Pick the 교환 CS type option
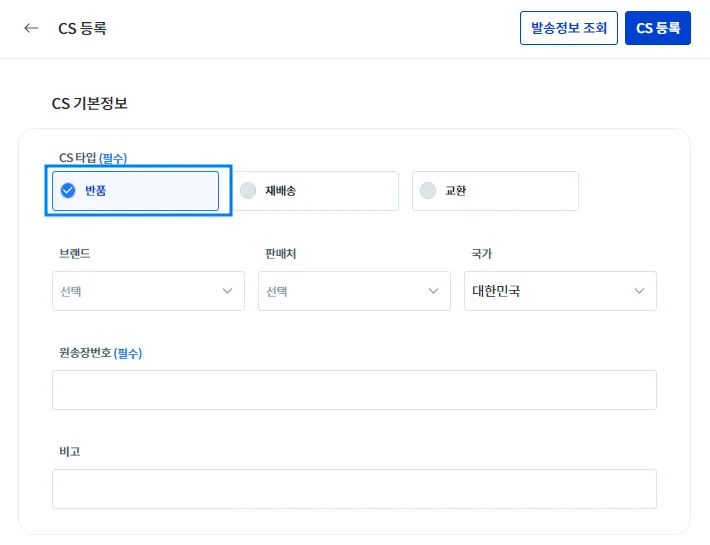The width and height of the screenshot is (710, 545). 495,190
